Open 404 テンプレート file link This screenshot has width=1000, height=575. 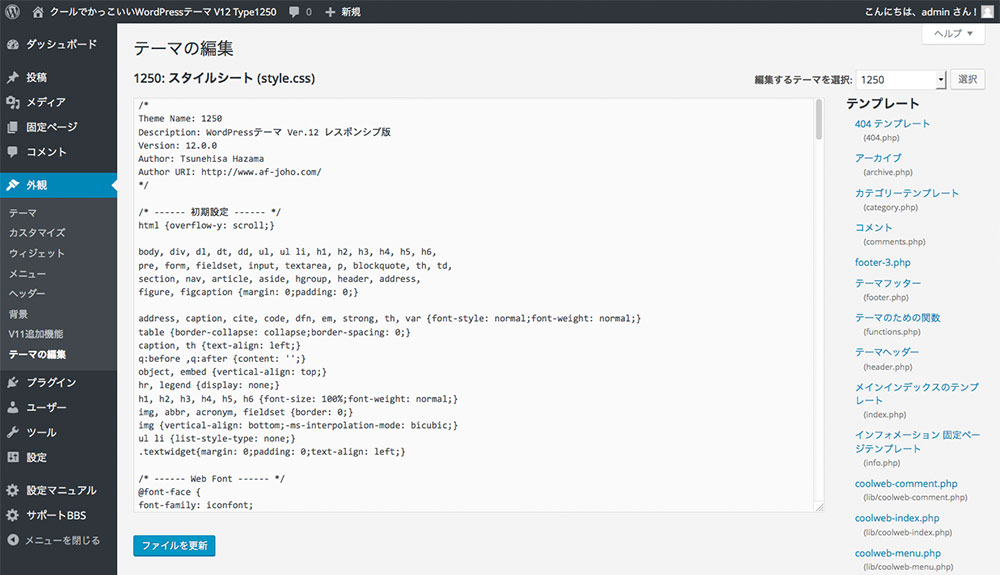click(892, 124)
